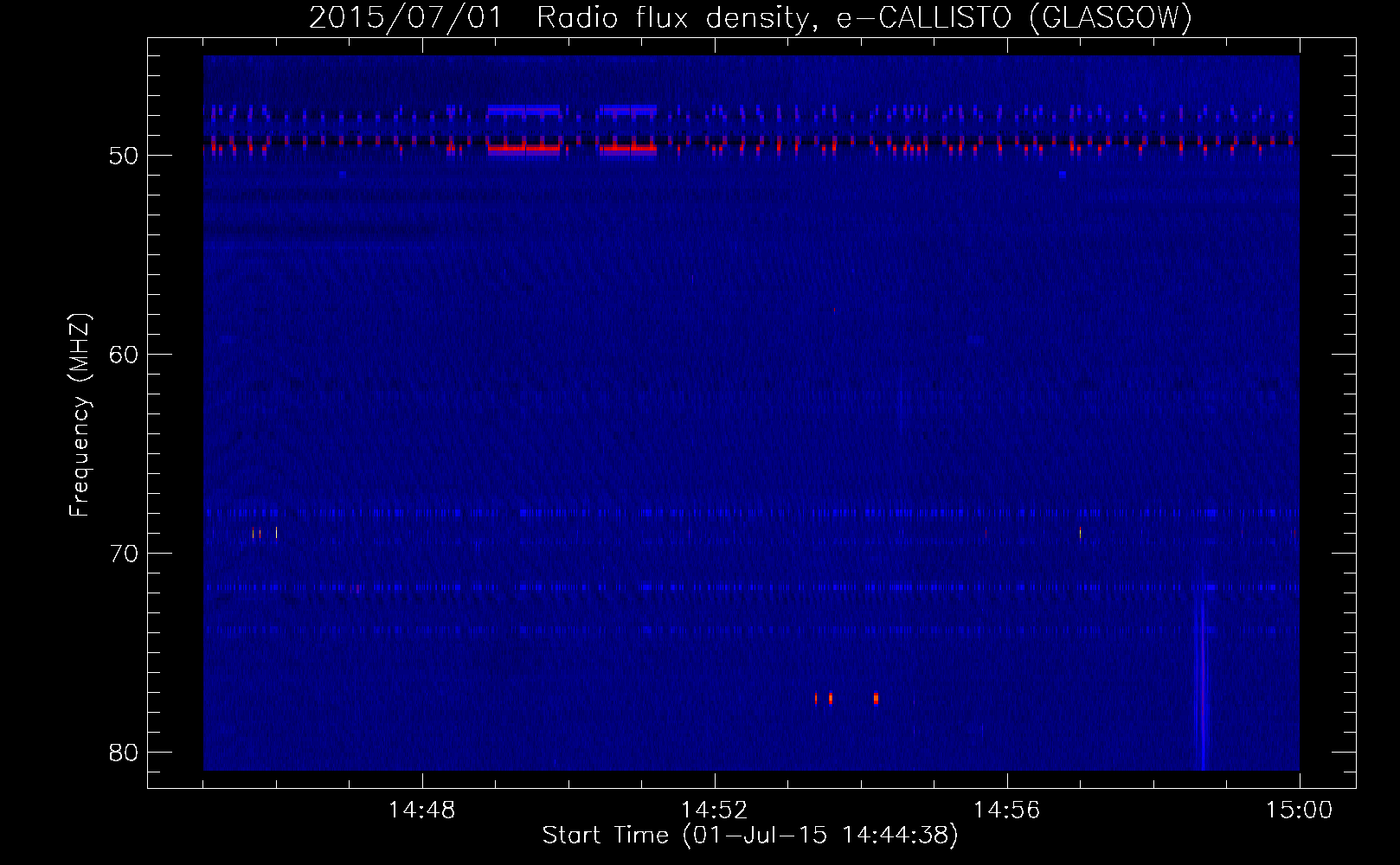Click the 70 frequency tick label
Screen dimensions: 1400x865
pyautogui.click(x=125, y=553)
